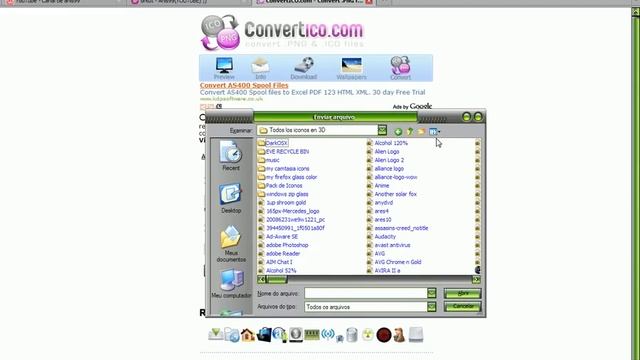Click the Convertico.com logo
The image size is (640, 360).
282,32
